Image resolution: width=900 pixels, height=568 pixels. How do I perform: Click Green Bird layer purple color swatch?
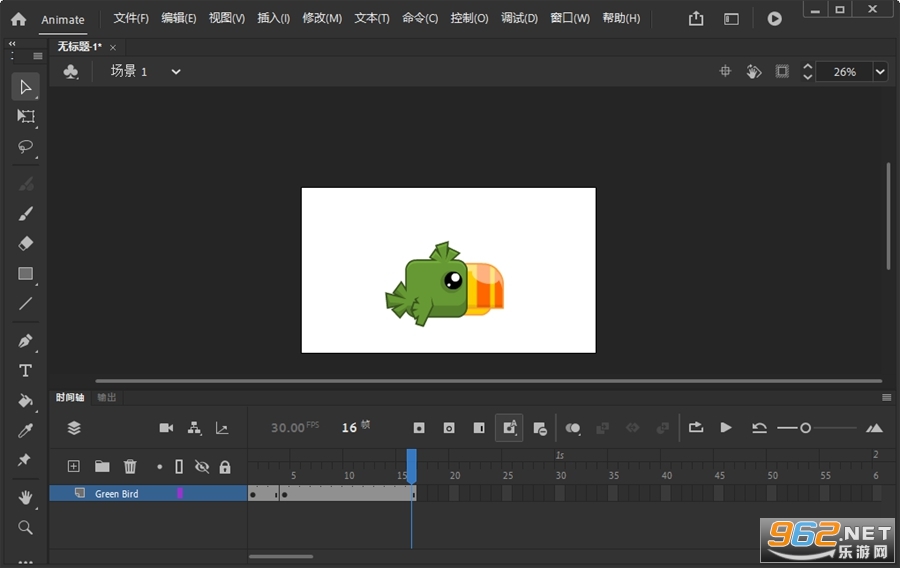coord(180,493)
